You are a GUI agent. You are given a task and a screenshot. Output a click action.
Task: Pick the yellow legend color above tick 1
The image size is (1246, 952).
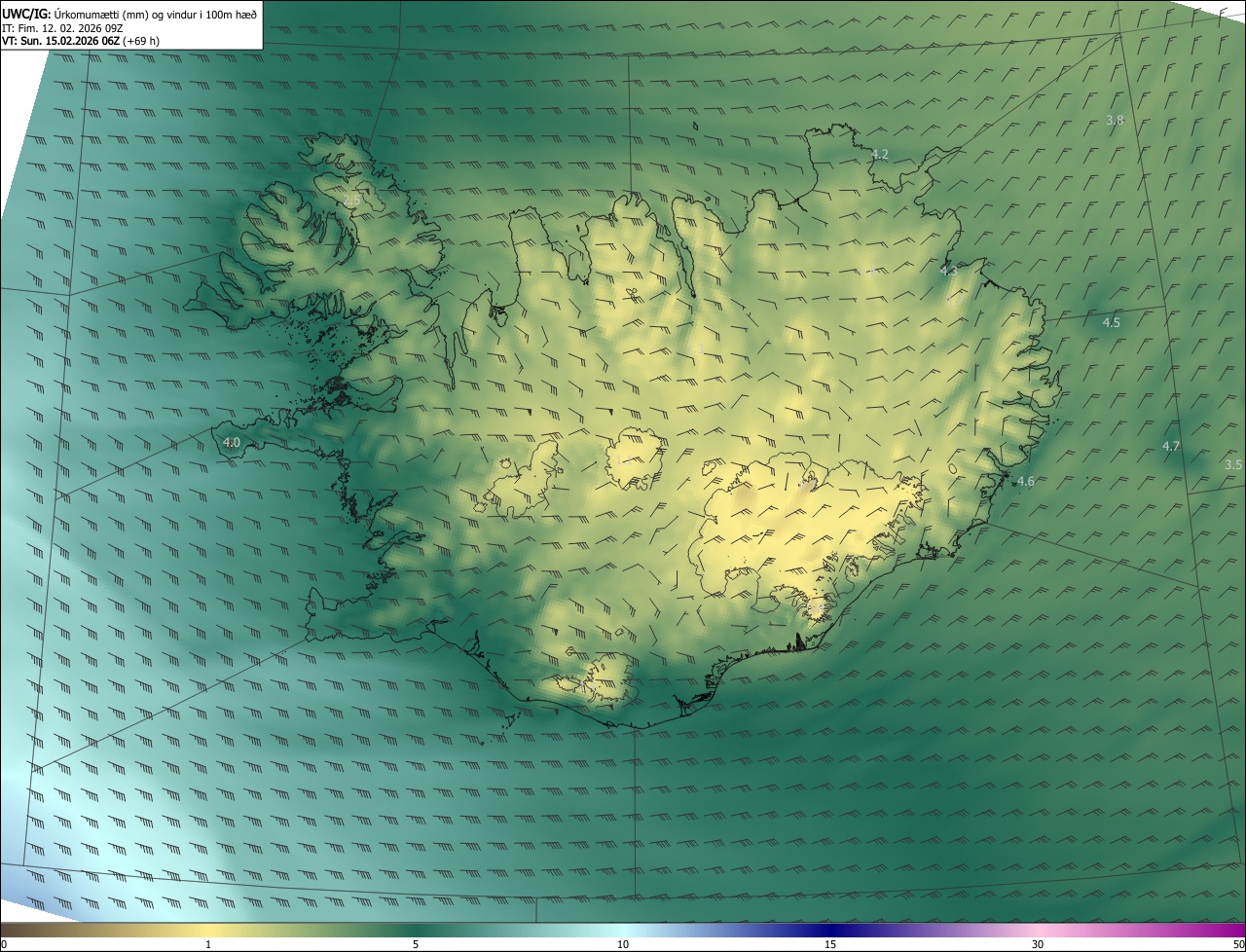coord(208,930)
